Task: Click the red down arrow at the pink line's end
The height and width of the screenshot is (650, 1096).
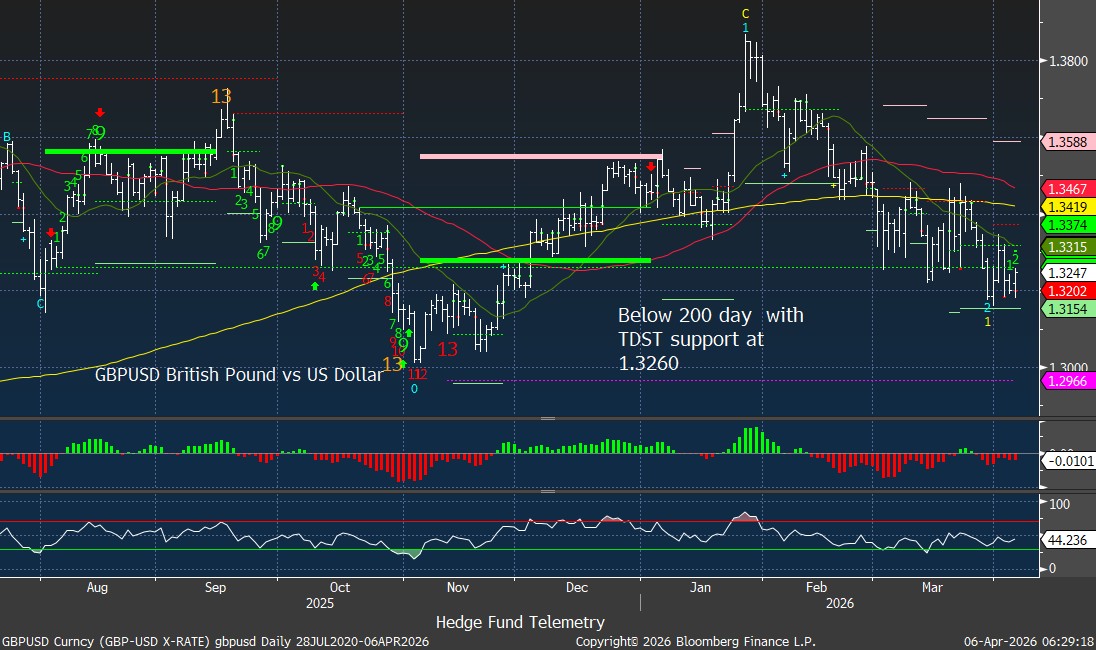Action: coord(650,167)
